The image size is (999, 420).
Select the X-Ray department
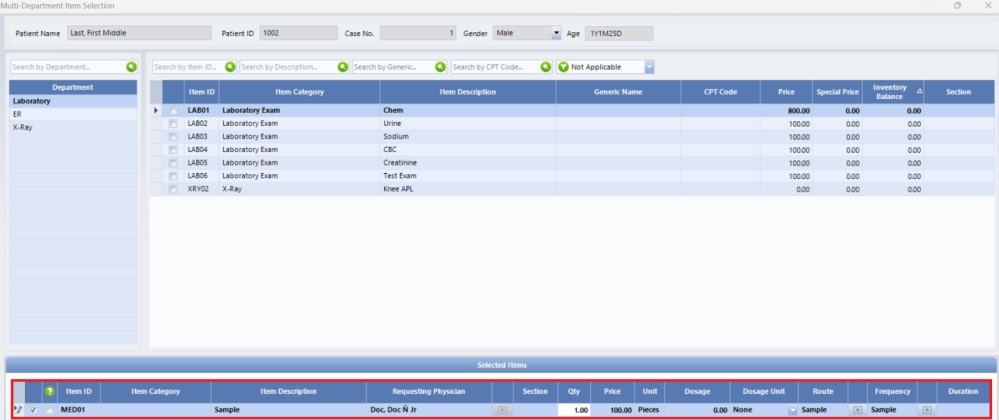(x=22, y=127)
